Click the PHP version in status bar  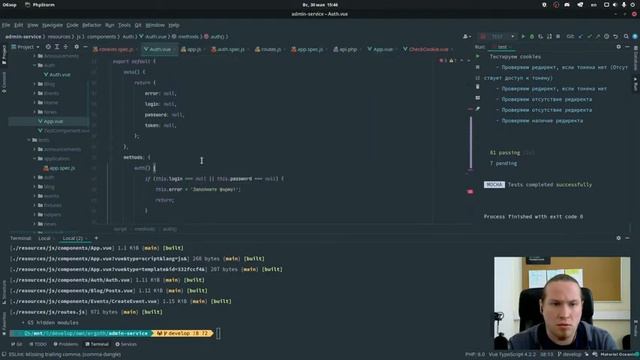pyautogui.click(x=475, y=354)
